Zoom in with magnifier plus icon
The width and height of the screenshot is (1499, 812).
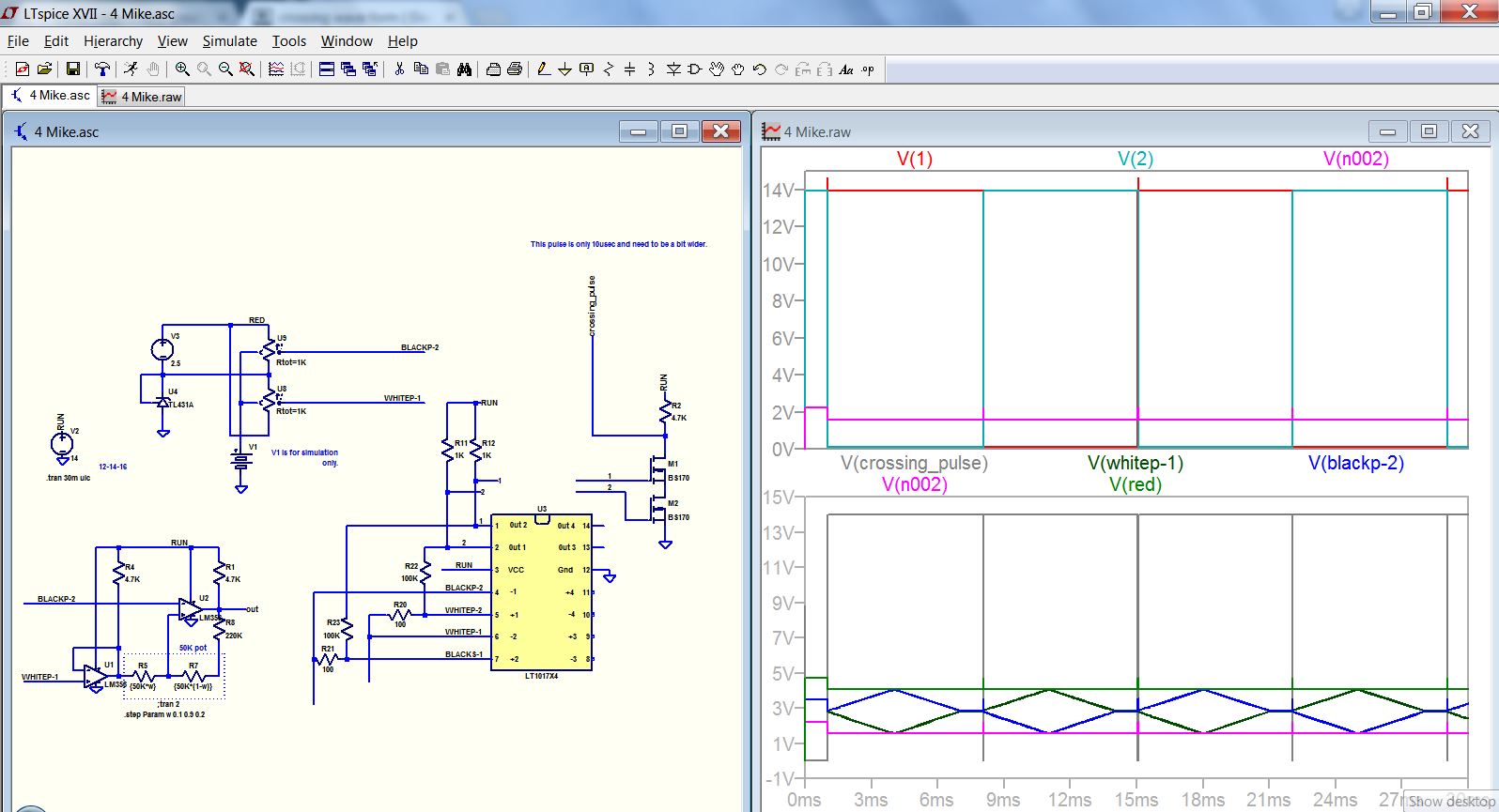pyautogui.click(x=182, y=69)
